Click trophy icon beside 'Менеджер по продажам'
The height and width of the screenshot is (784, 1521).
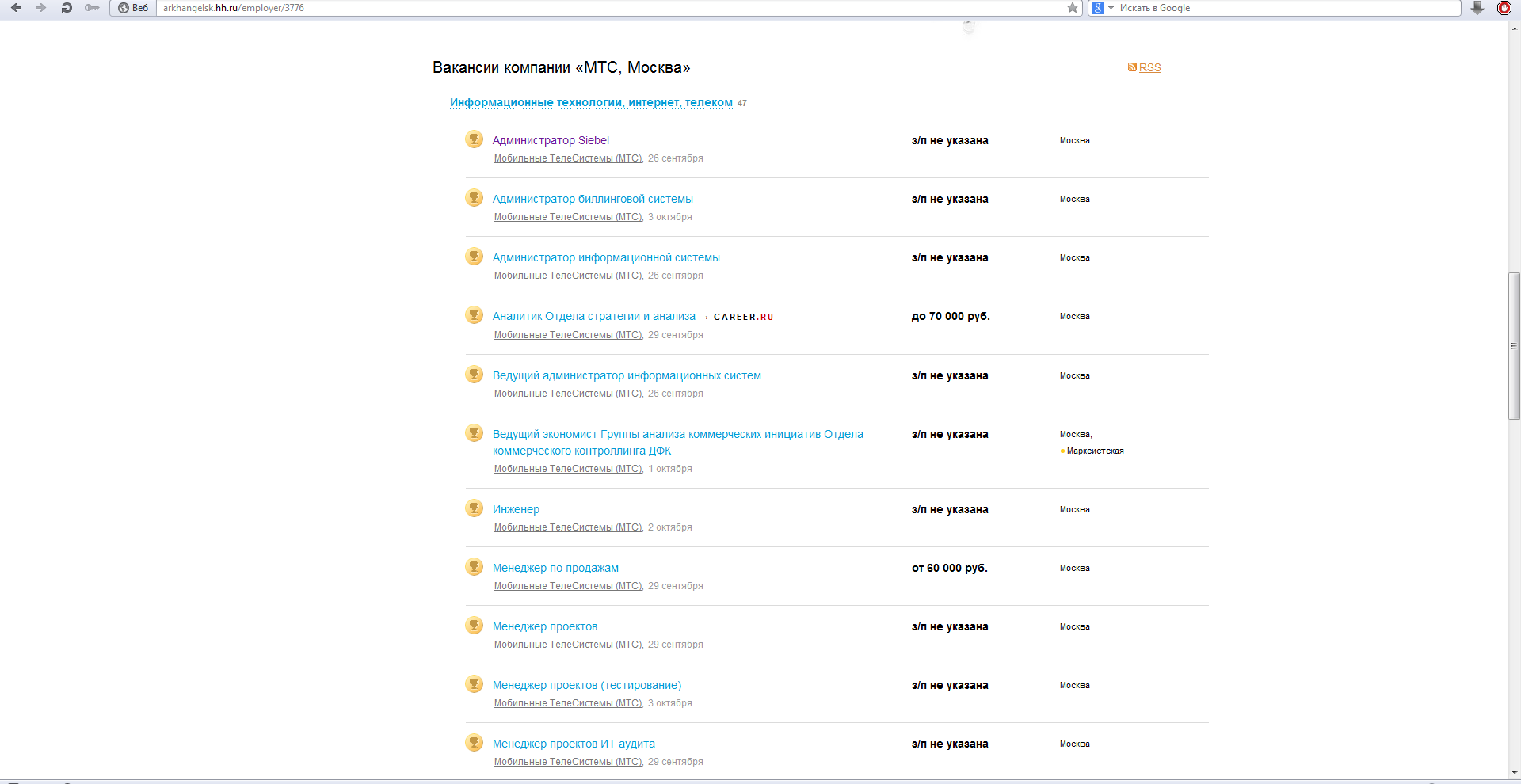coord(474,567)
